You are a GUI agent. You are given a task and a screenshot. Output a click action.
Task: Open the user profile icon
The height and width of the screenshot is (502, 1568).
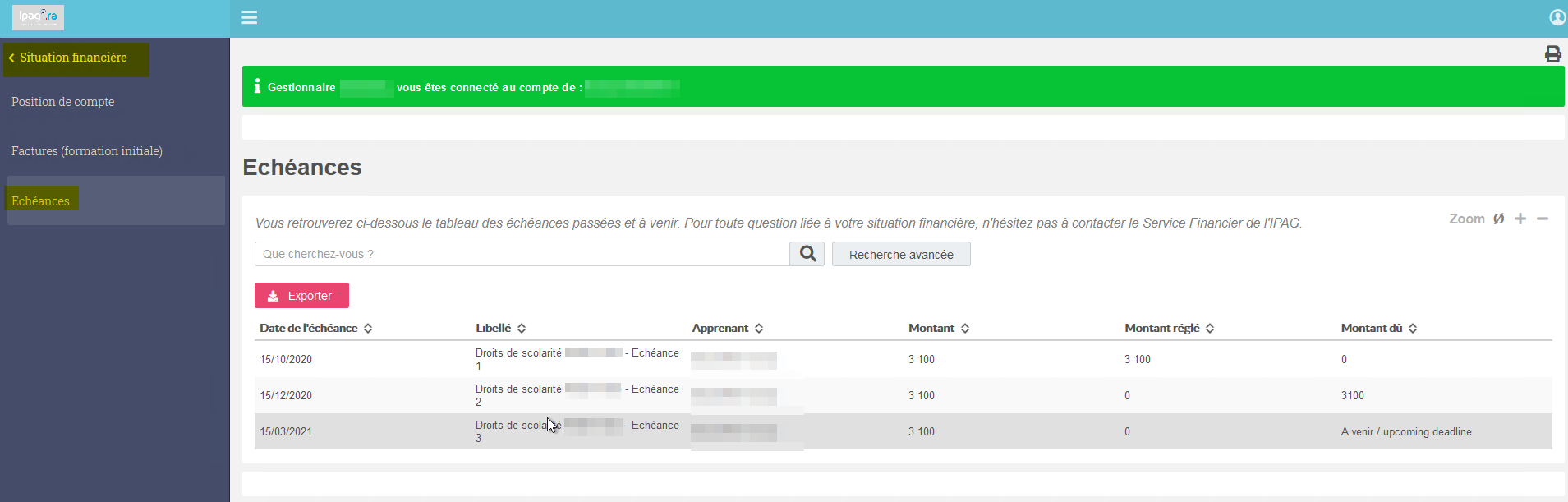[x=1557, y=17]
